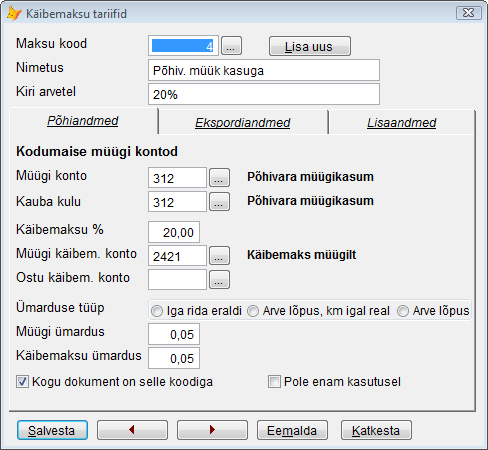Click the application icon in title bar

click(x=14, y=14)
